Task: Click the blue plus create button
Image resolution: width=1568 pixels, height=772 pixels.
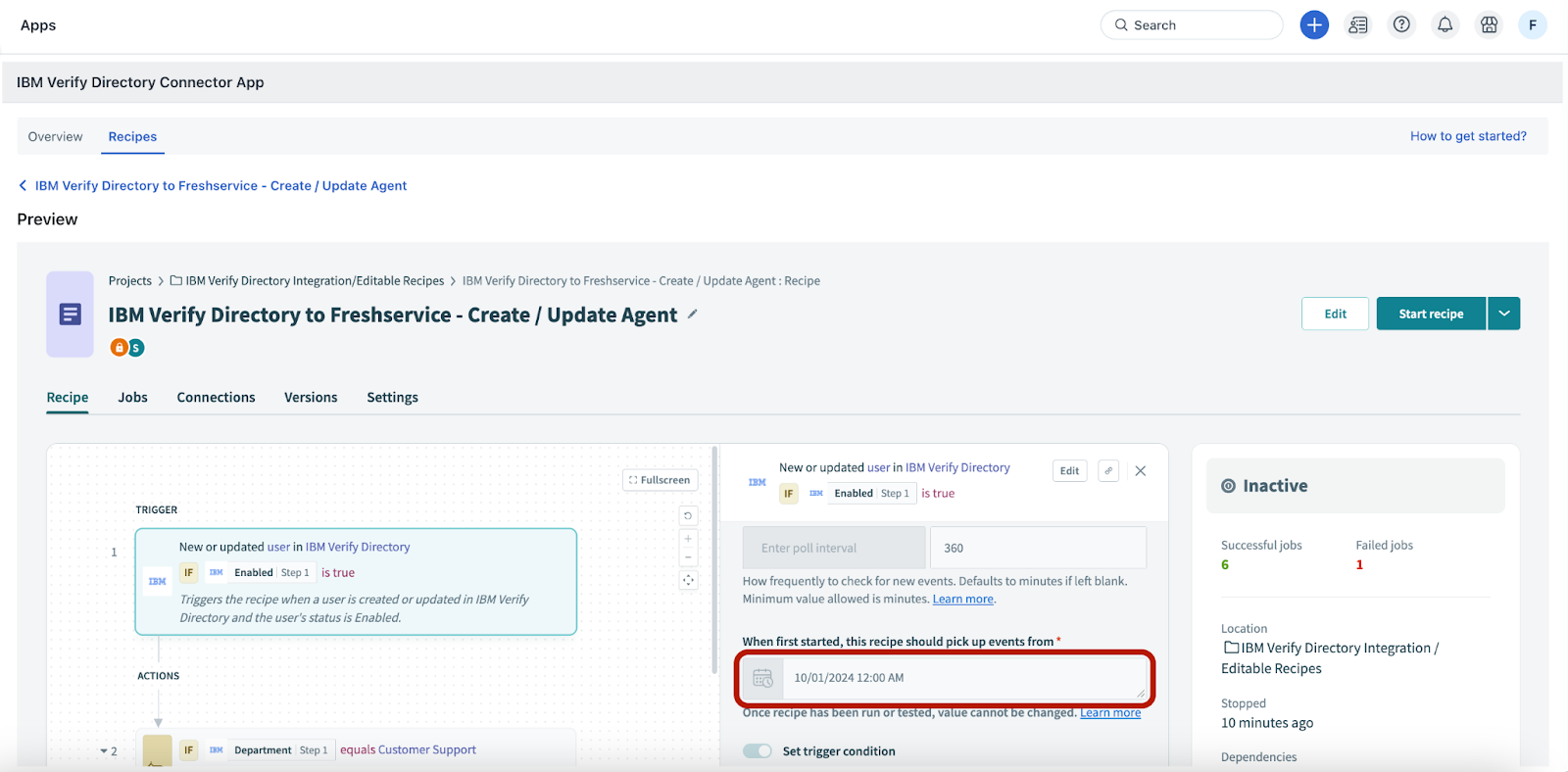Action: click(x=1314, y=24)
